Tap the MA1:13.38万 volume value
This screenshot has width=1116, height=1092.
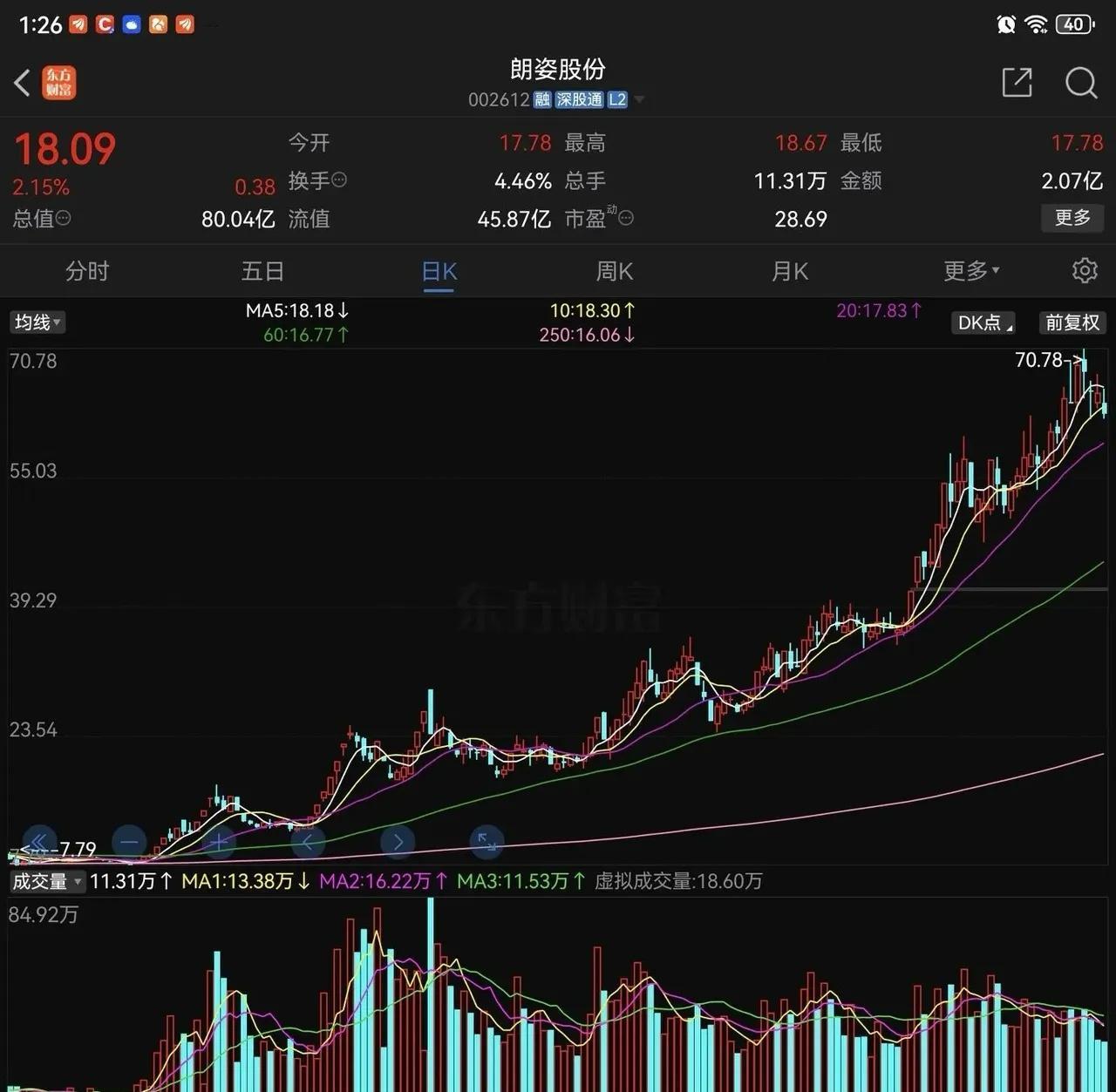(245, 881)
